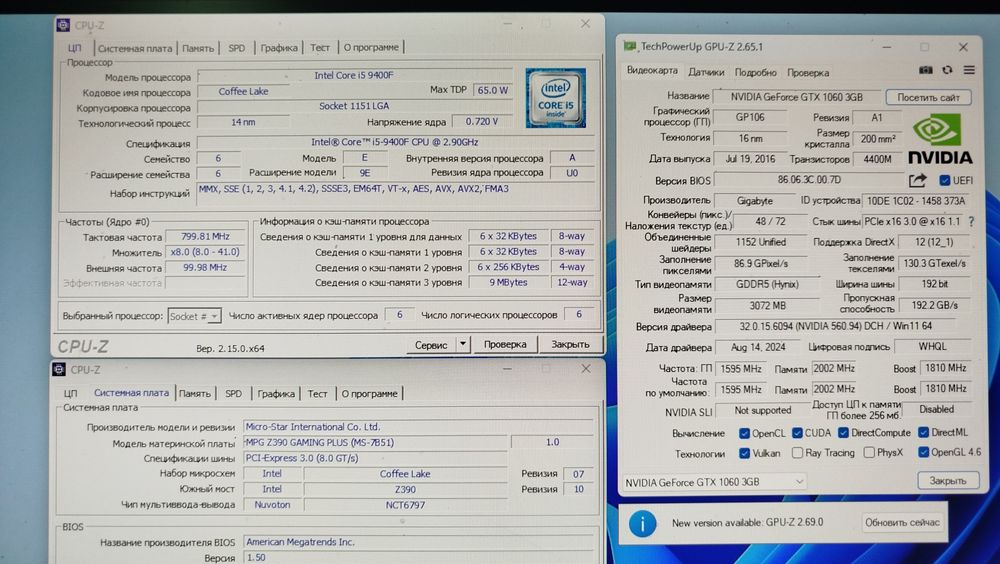
Task: Enable the Ray Tracing checkbox
Action: tap(797, 452)
